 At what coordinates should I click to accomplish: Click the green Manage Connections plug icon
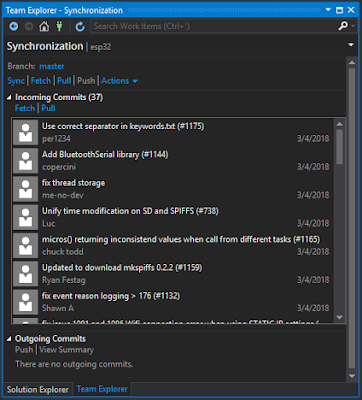point(59,26)
